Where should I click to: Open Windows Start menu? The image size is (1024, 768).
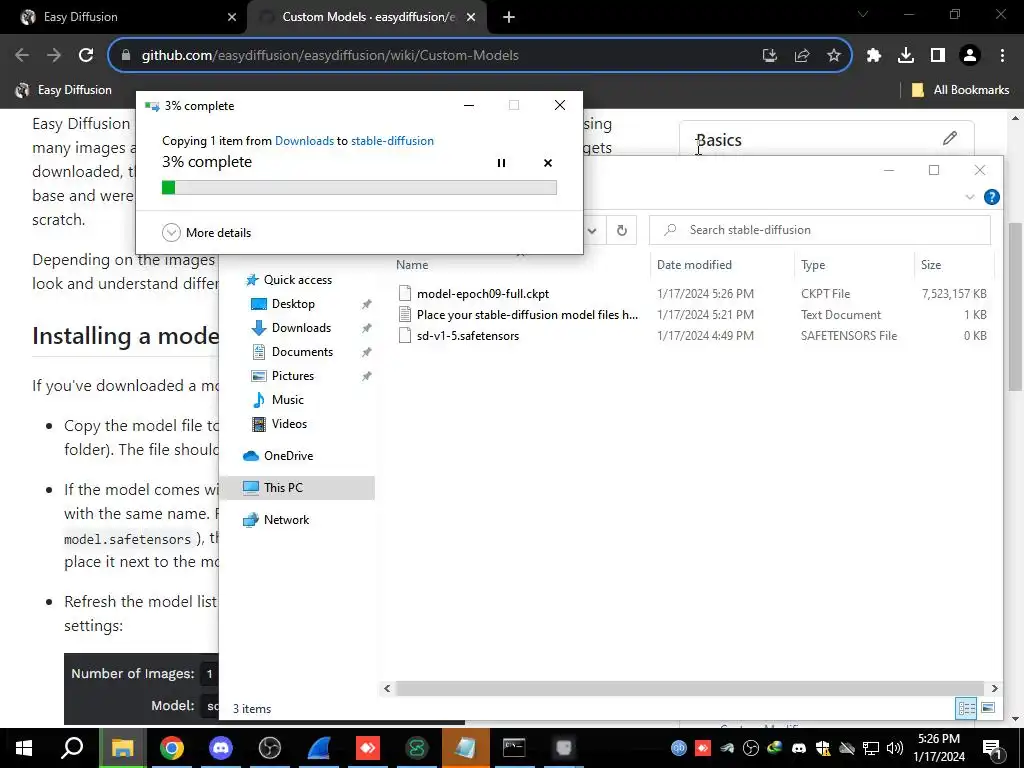(x=24, y=748)
